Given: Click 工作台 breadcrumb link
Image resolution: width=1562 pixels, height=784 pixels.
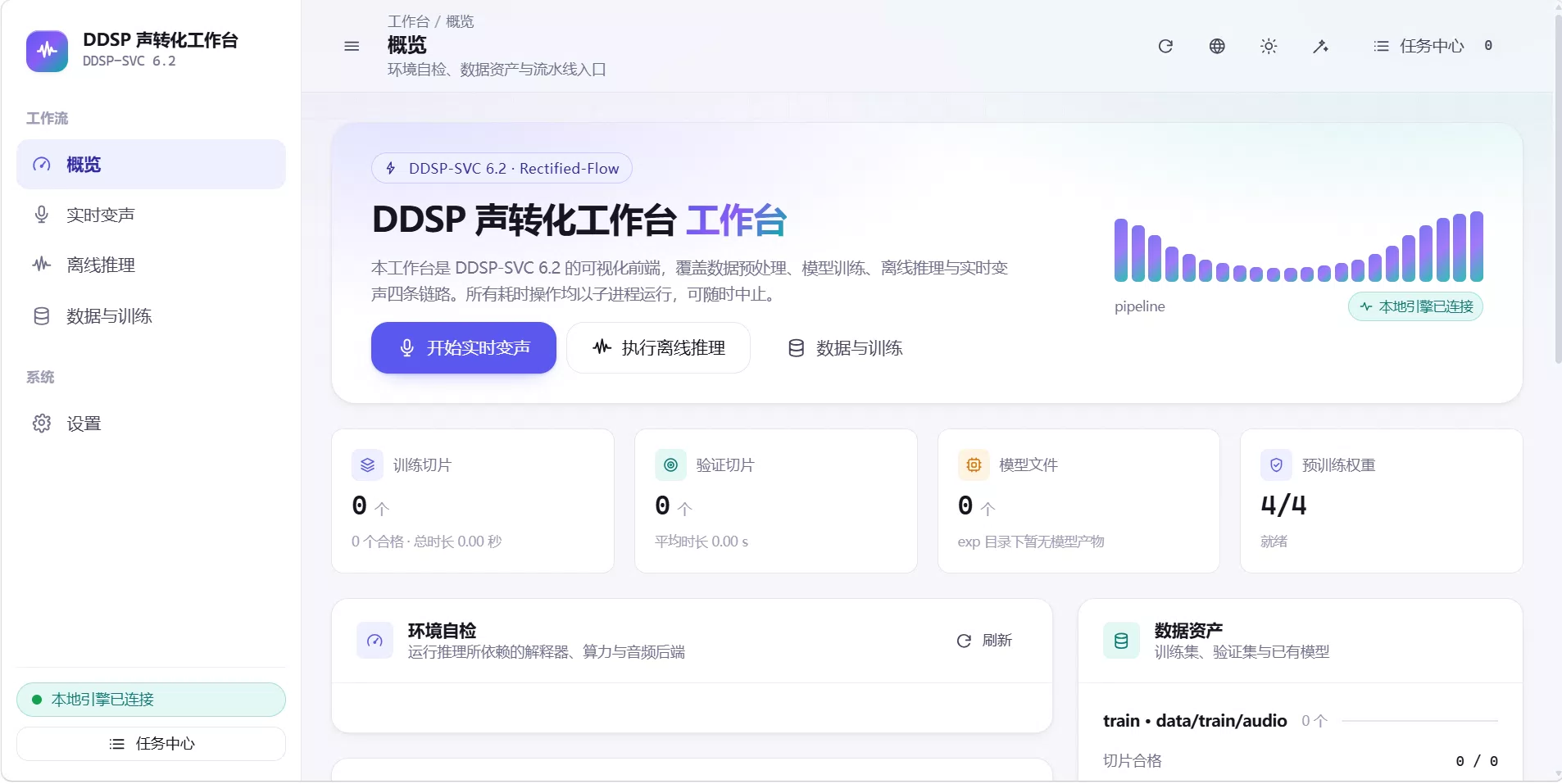Looking at the screenshot, I should pos(408,21).
